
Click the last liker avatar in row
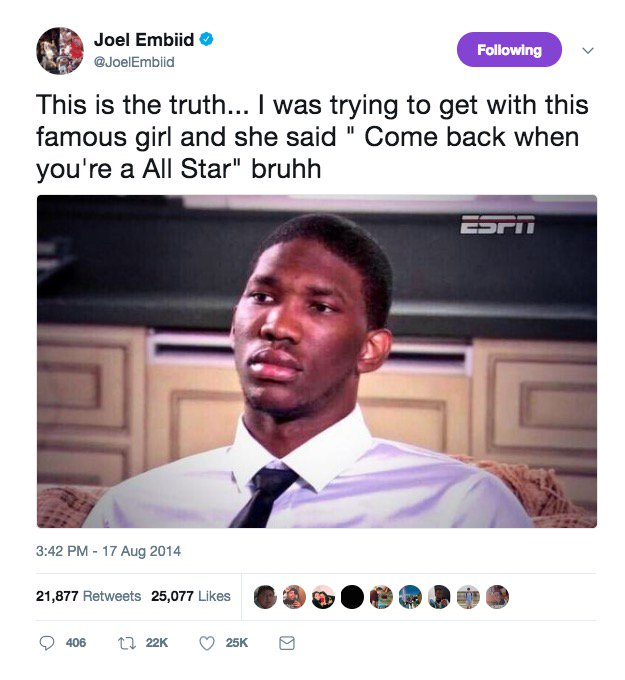tap(497, 597)
